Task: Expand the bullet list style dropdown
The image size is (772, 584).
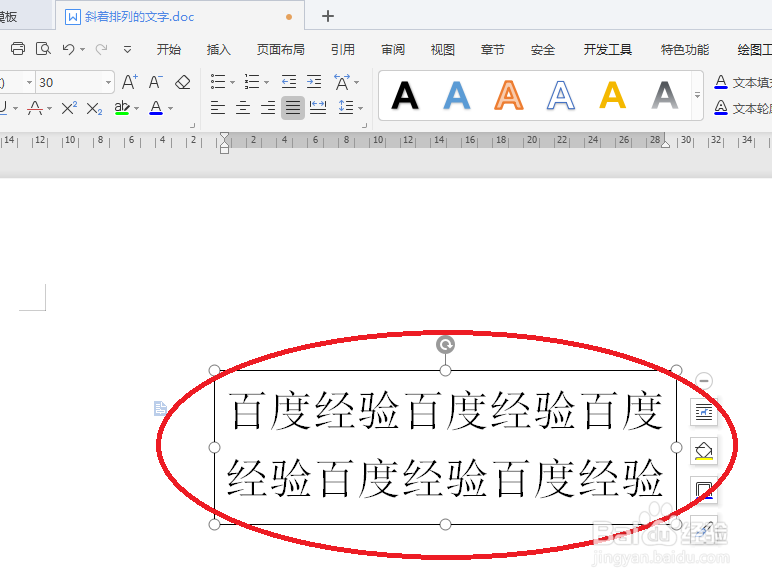Action: tap(232, 82)
